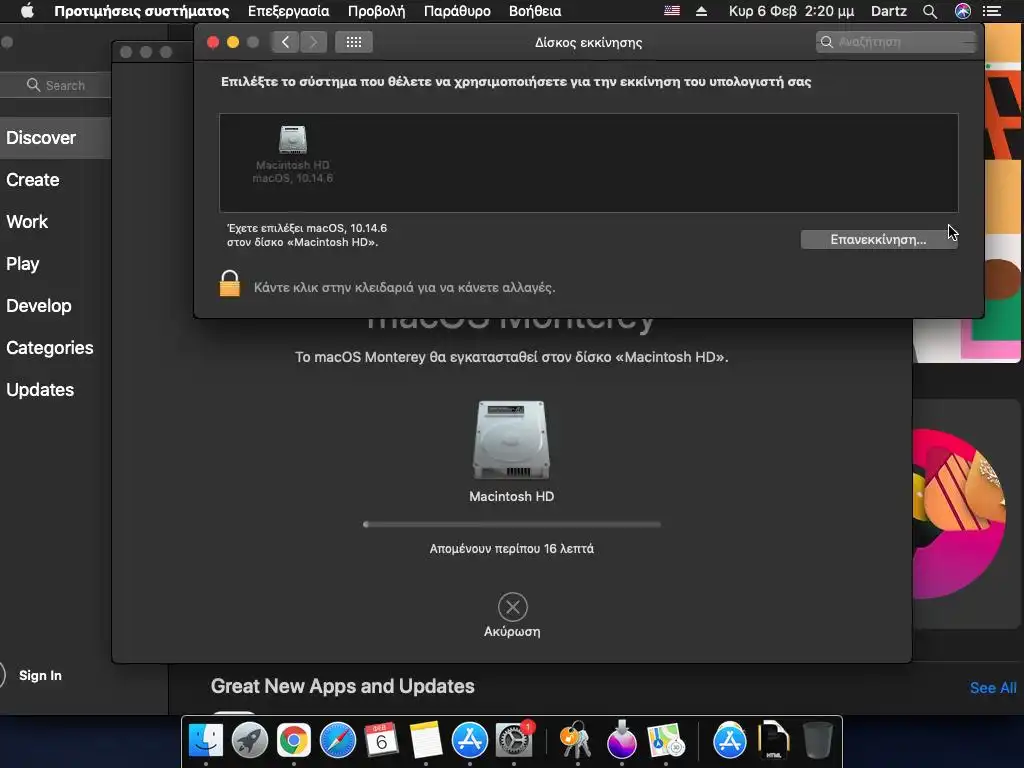The width and height of the screenshot is (1024, 768).
Task: Open the Προβολή menu
Action: pyautogui.click(x=376, y=11)
